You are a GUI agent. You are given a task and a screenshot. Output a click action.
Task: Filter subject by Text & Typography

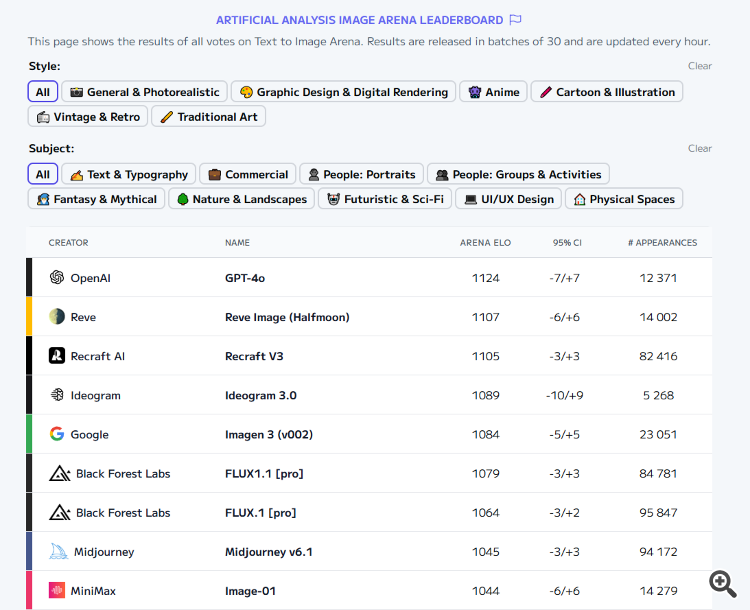click(129, 174)
